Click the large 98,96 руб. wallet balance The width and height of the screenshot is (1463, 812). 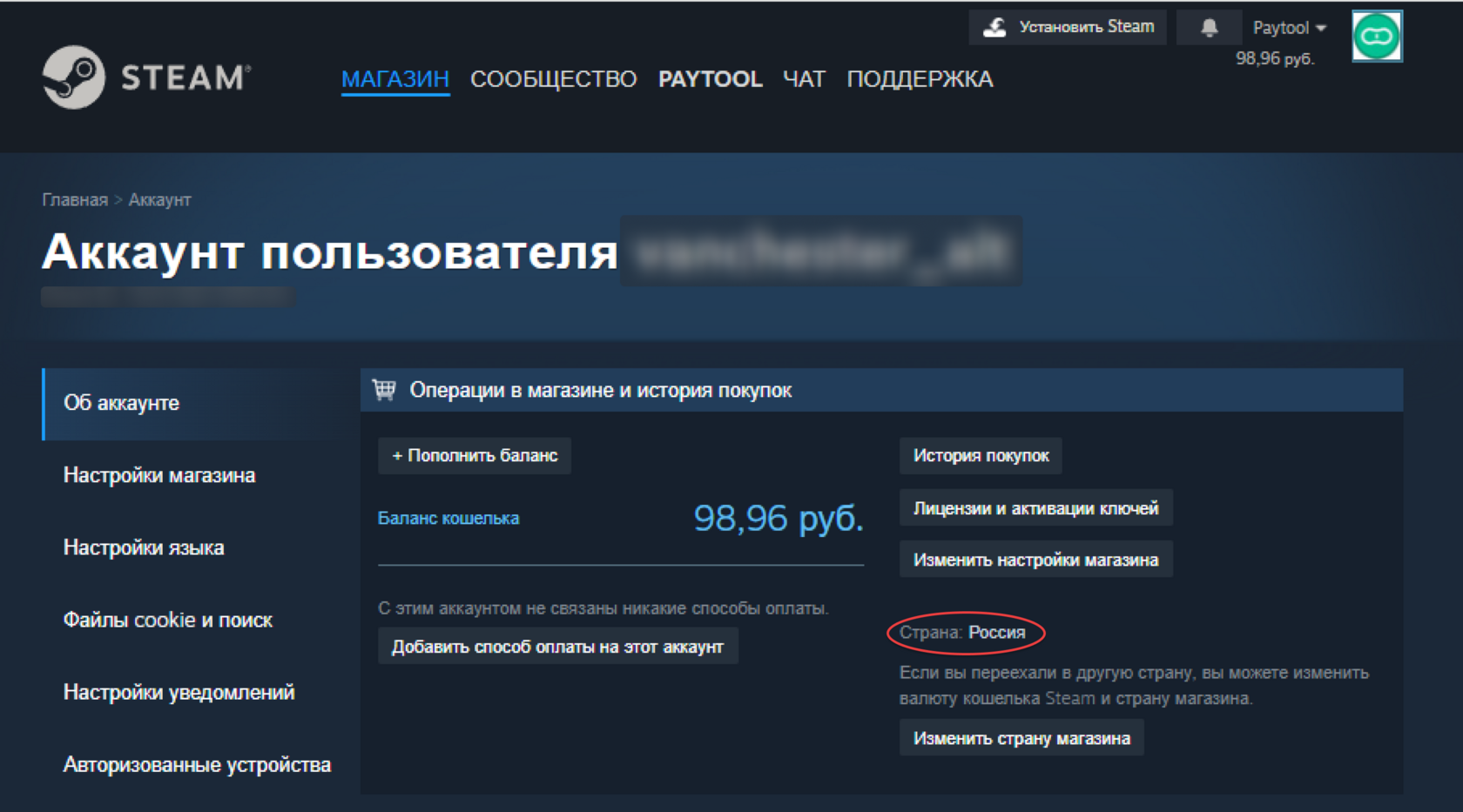[x=779, y=519]
